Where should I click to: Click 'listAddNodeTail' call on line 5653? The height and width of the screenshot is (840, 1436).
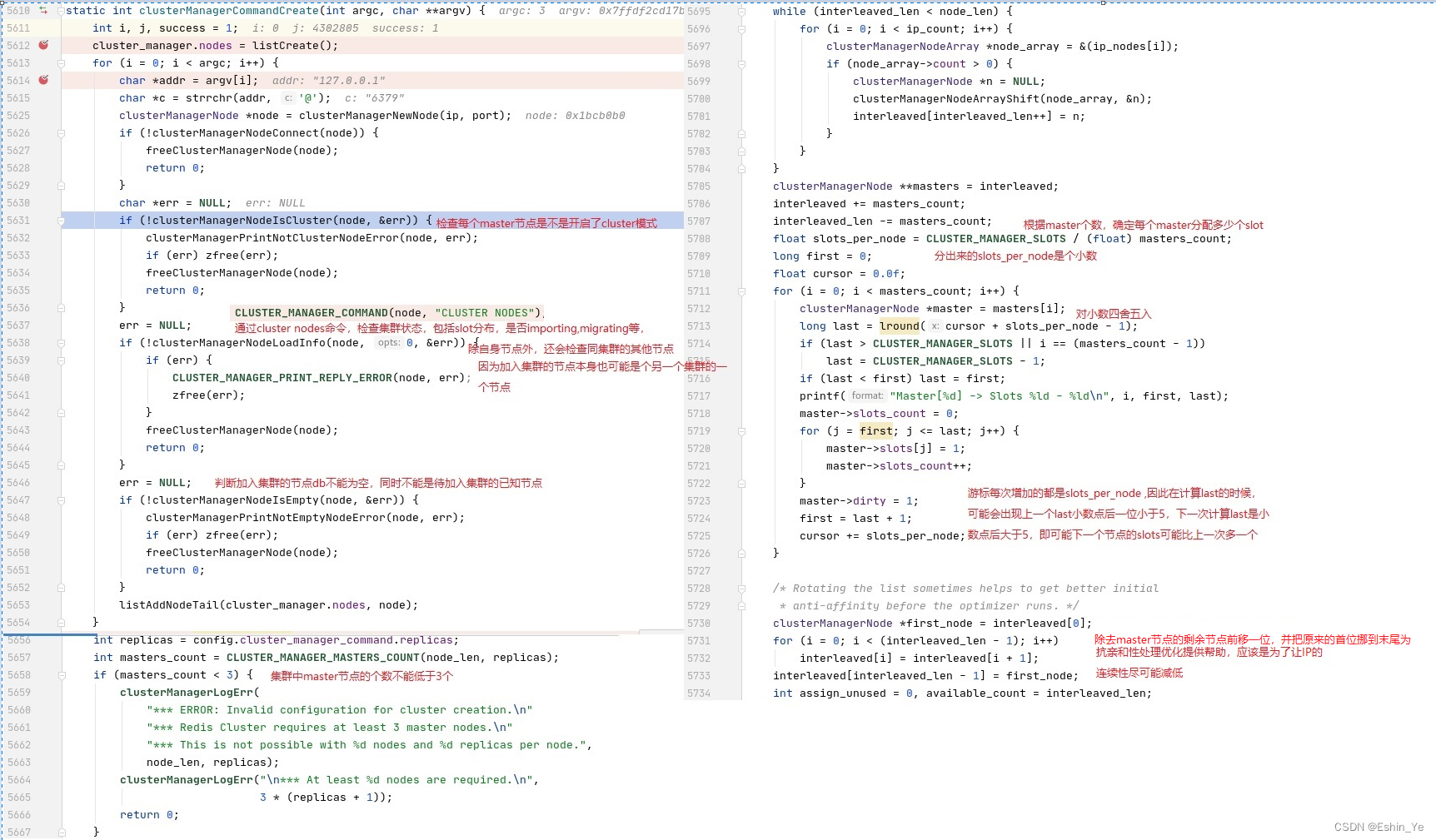(169, 605)
